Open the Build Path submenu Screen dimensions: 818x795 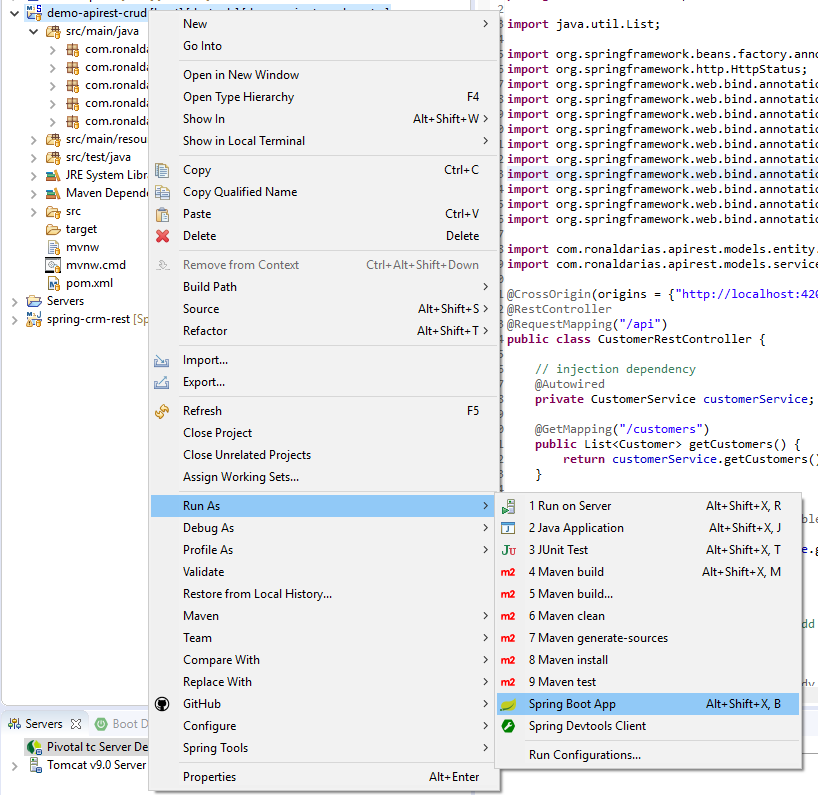click(x=324, y=287)
